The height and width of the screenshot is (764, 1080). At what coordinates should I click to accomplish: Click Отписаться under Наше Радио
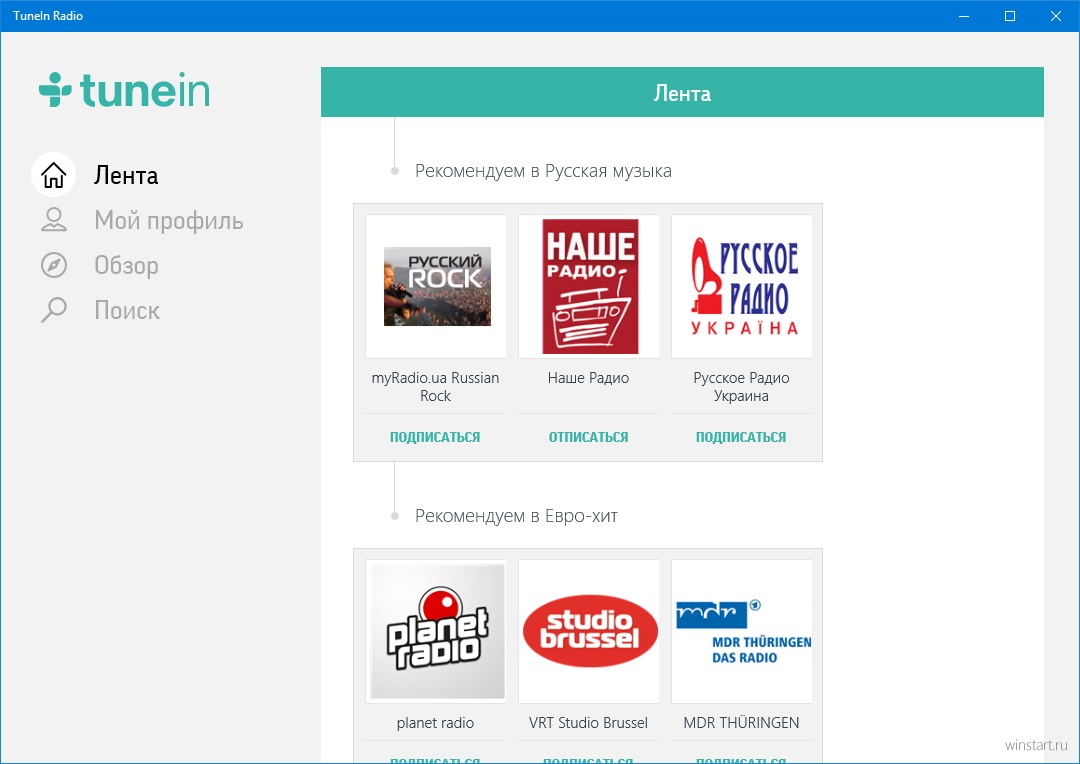589,437
